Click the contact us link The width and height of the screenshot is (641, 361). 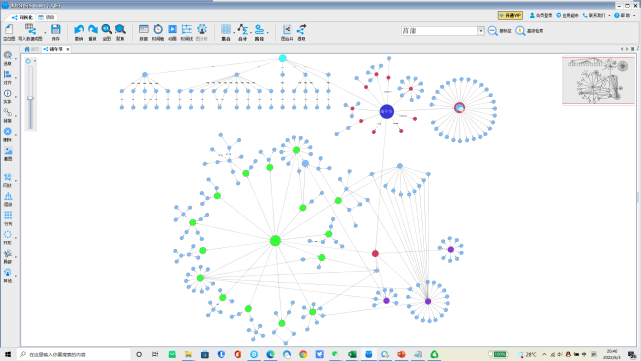click(594, 16)
